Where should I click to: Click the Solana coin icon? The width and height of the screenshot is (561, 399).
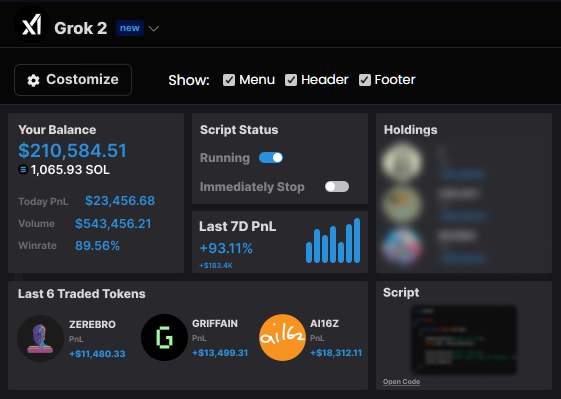pos(23,170)
